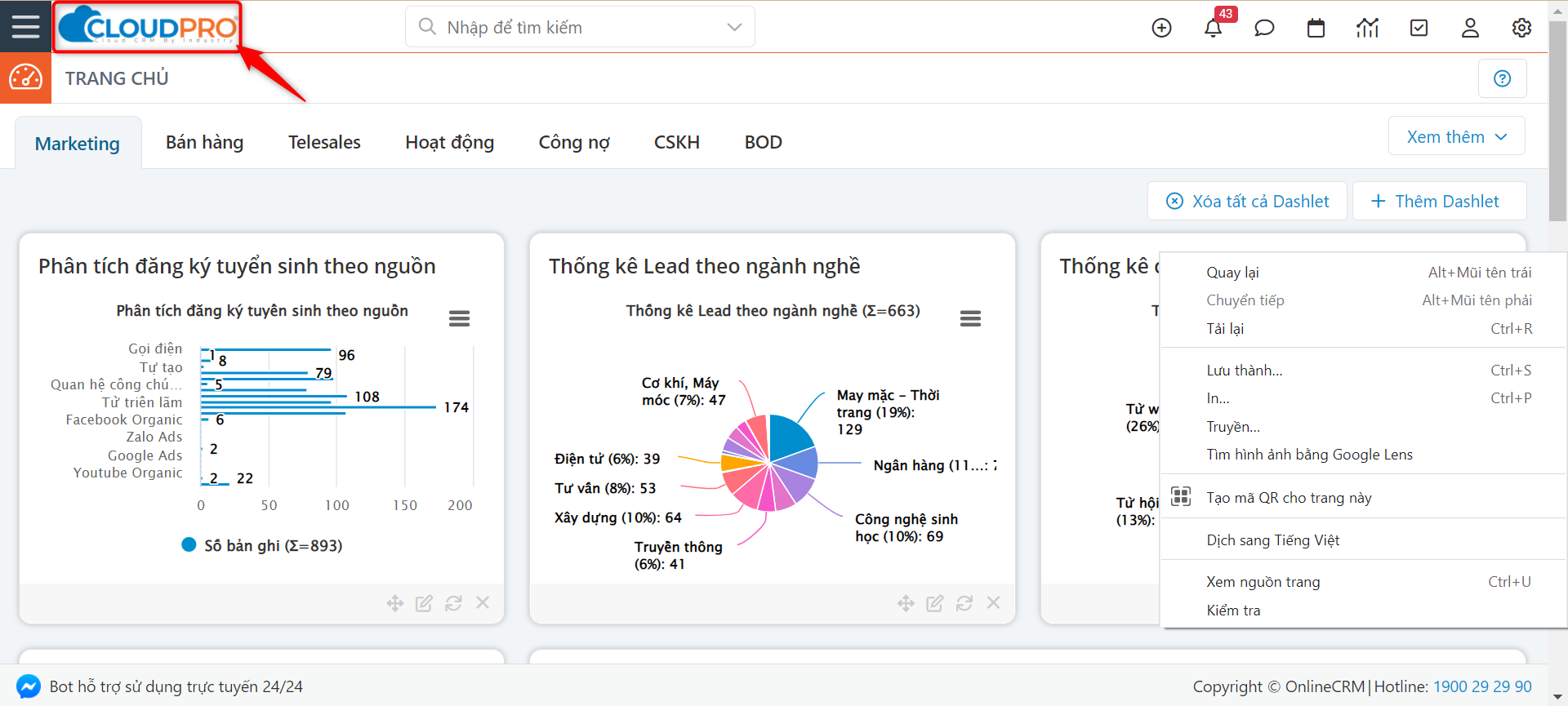Viewport: 1568px width, 706px height.
Task: Choose Quay lại in context menu
Action: click(x=1363, y=273)
